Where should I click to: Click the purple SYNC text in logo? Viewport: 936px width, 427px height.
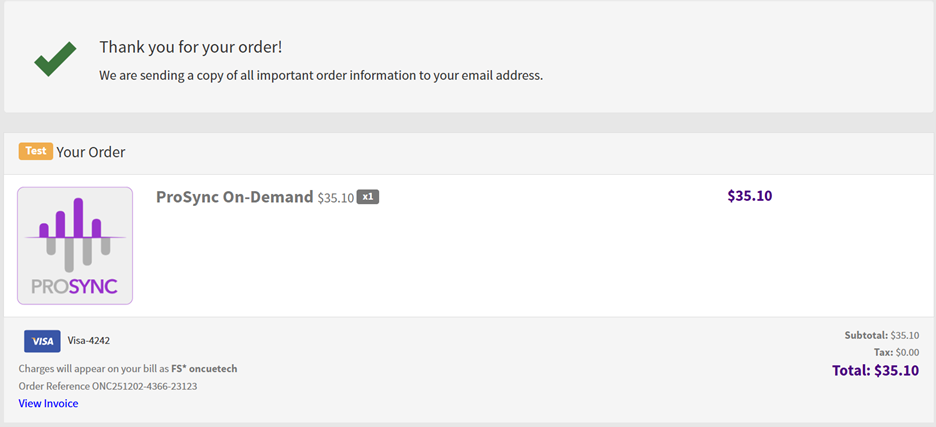[x=93, y=287]
